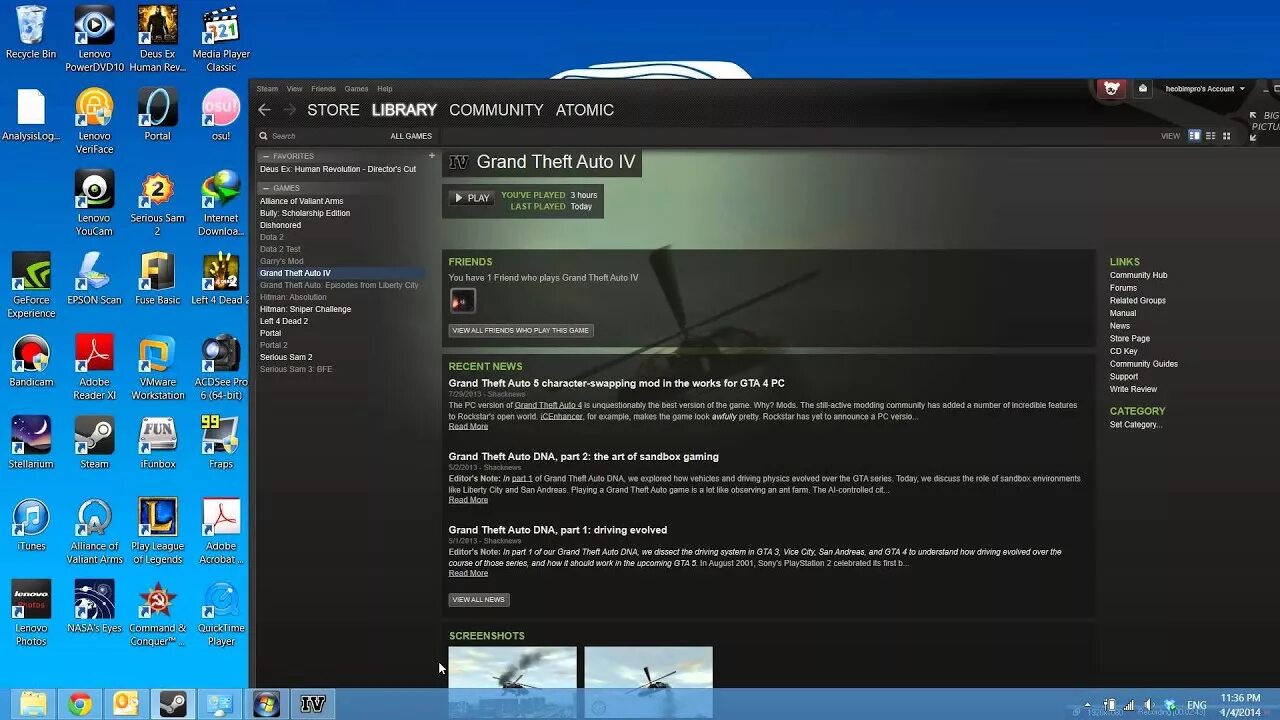Read more on character-swapping mod article
Viewport: 1280px width, 720px height.
coord(468,427)
